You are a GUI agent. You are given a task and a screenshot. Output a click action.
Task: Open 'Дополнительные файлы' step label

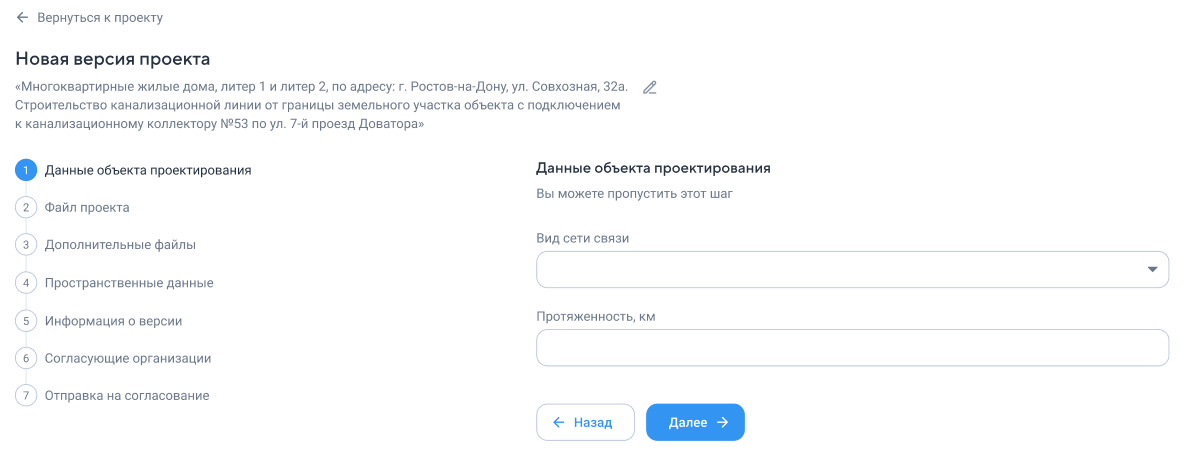pyautogui.click(x=121, y=245)
